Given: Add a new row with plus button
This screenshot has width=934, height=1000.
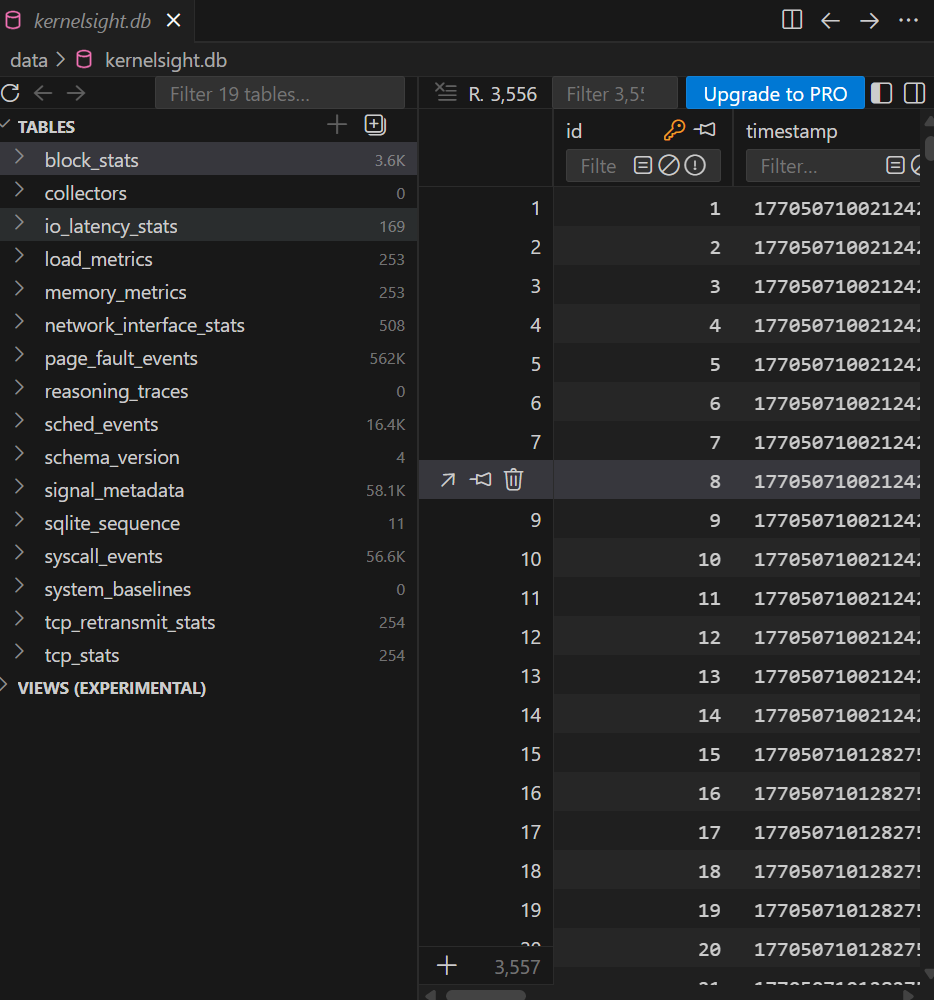Looking at the screenshot, I should pos(447,966).
